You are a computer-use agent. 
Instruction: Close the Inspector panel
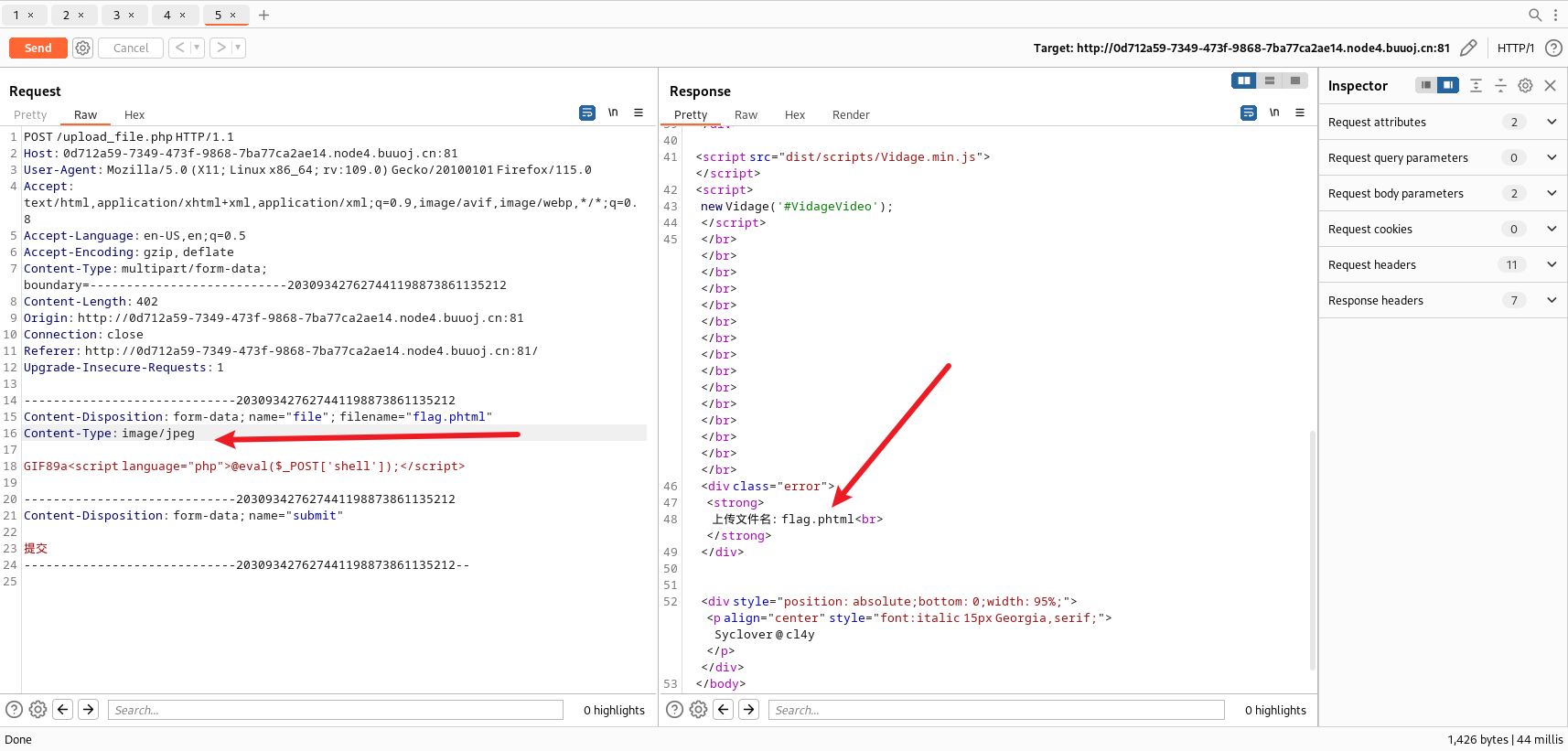pos(1550,85)
